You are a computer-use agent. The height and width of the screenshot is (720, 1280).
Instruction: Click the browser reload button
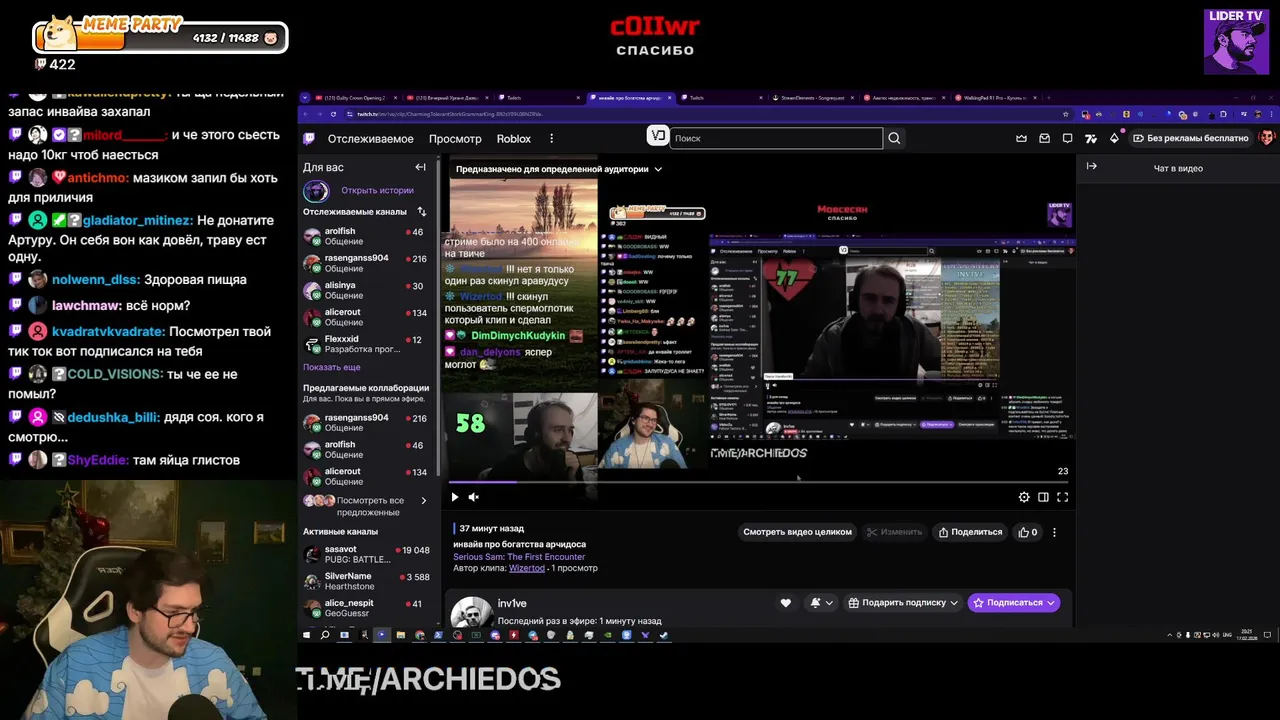[x=334, y=114]
